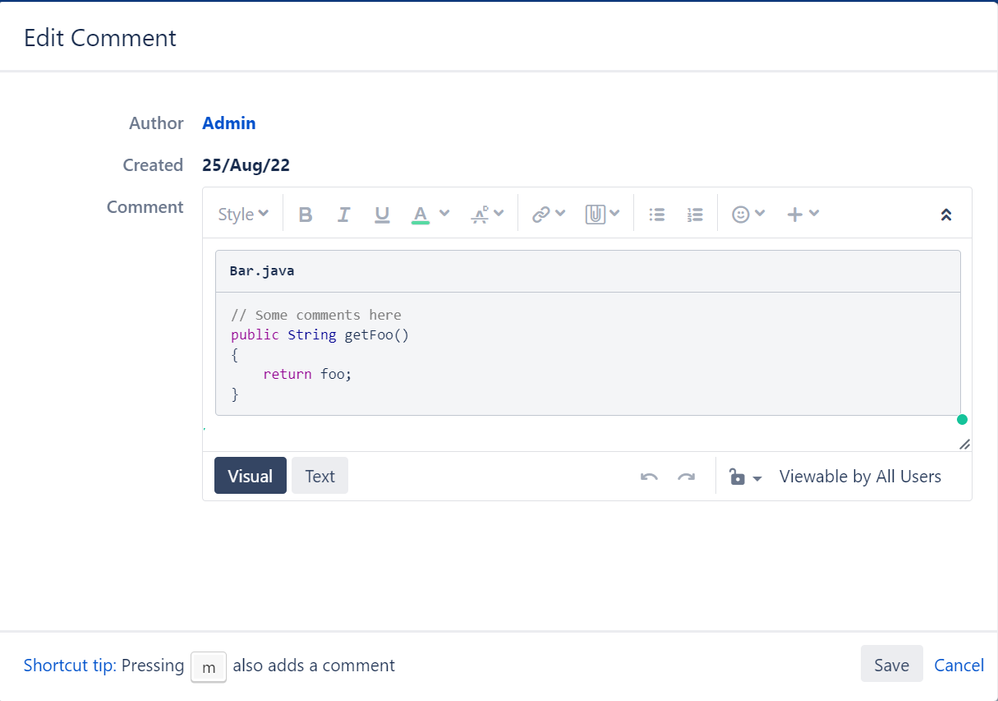
Task: Open the Style dropdown
Action: click(x=243, y=215)
